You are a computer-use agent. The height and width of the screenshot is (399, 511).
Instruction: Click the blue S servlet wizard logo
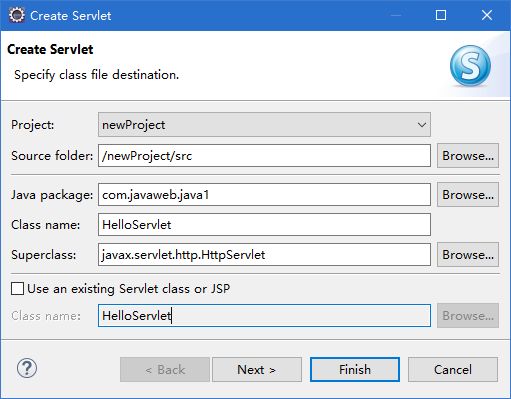pos(470,66)
